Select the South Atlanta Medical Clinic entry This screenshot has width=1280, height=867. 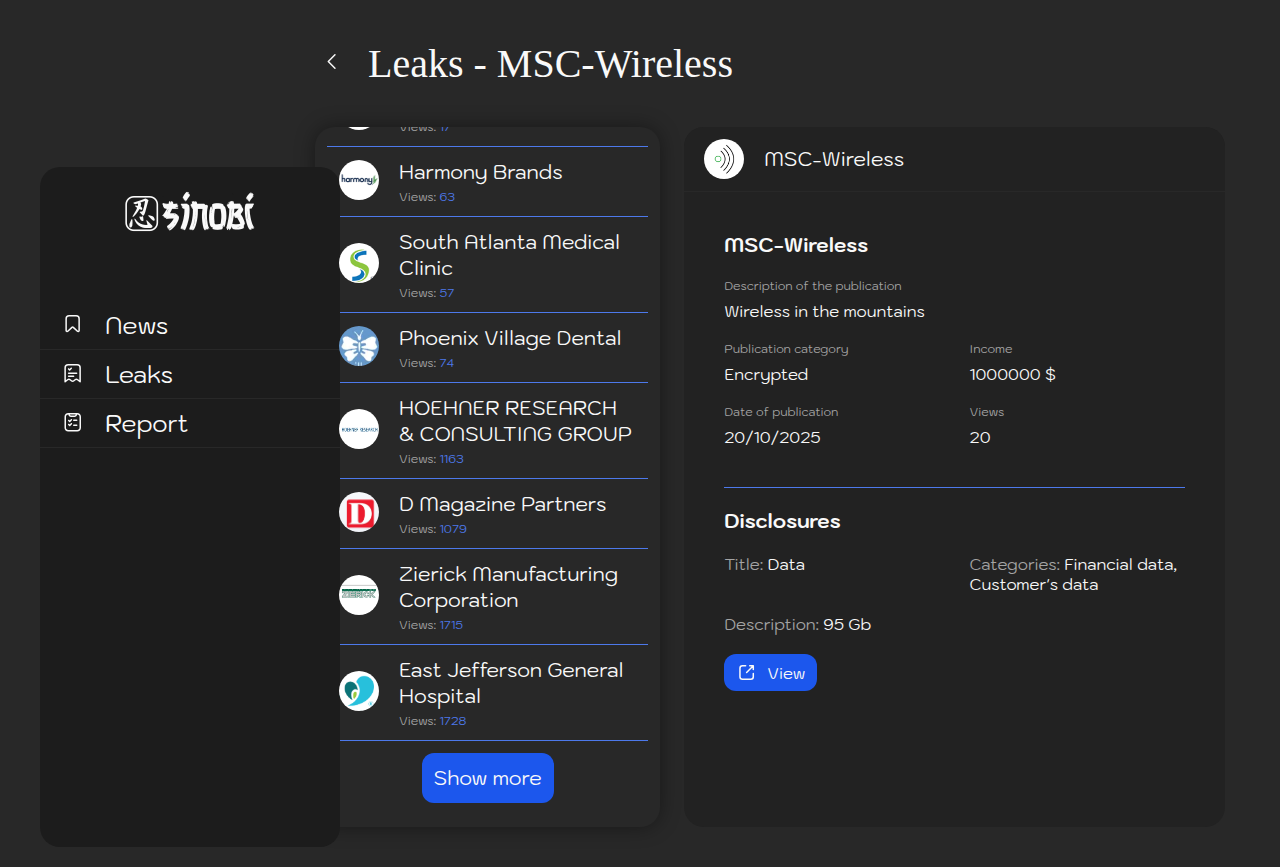coord(509,255)
